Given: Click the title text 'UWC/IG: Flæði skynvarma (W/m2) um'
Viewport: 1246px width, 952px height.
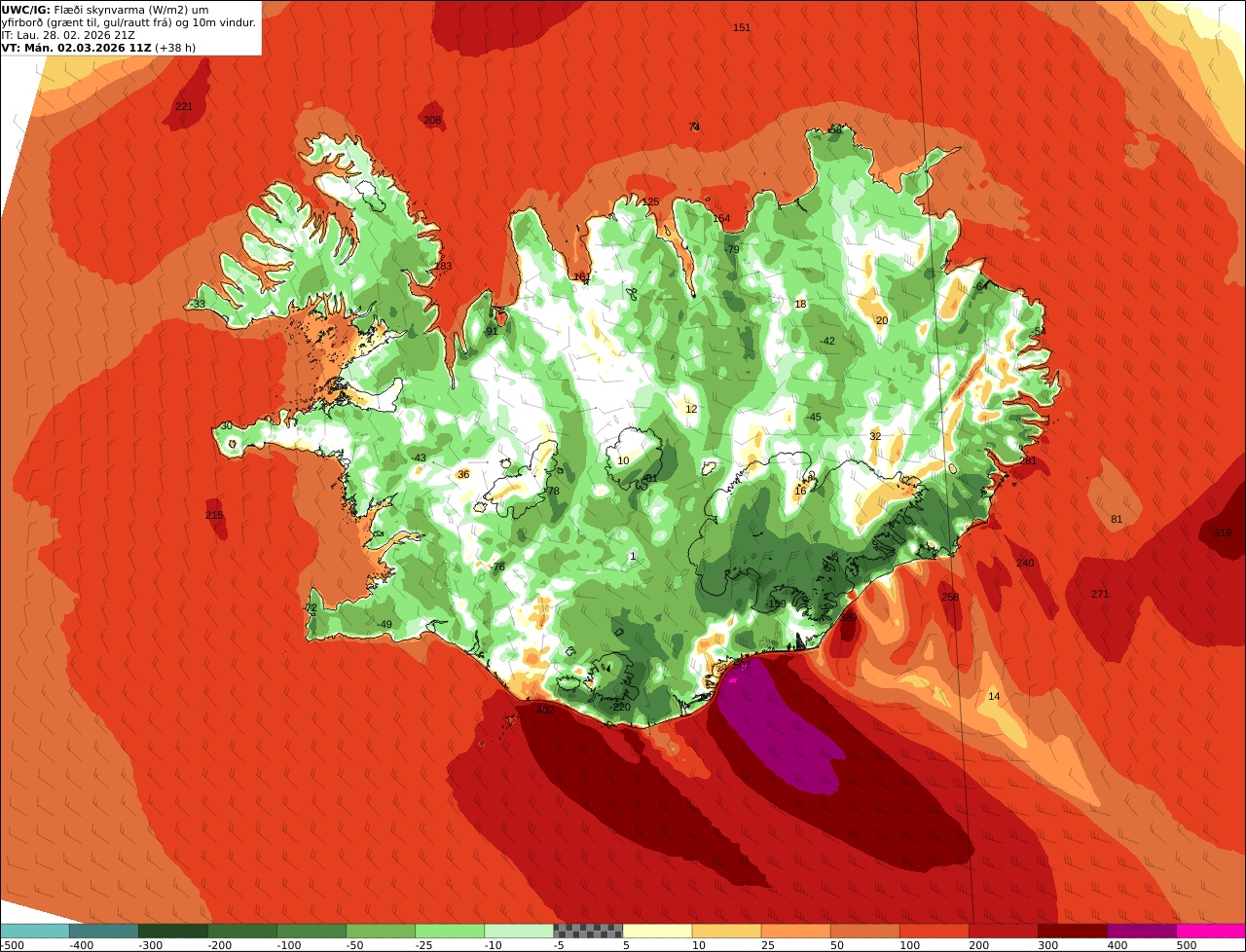Looking at the screenshot, I should (105, 10).
